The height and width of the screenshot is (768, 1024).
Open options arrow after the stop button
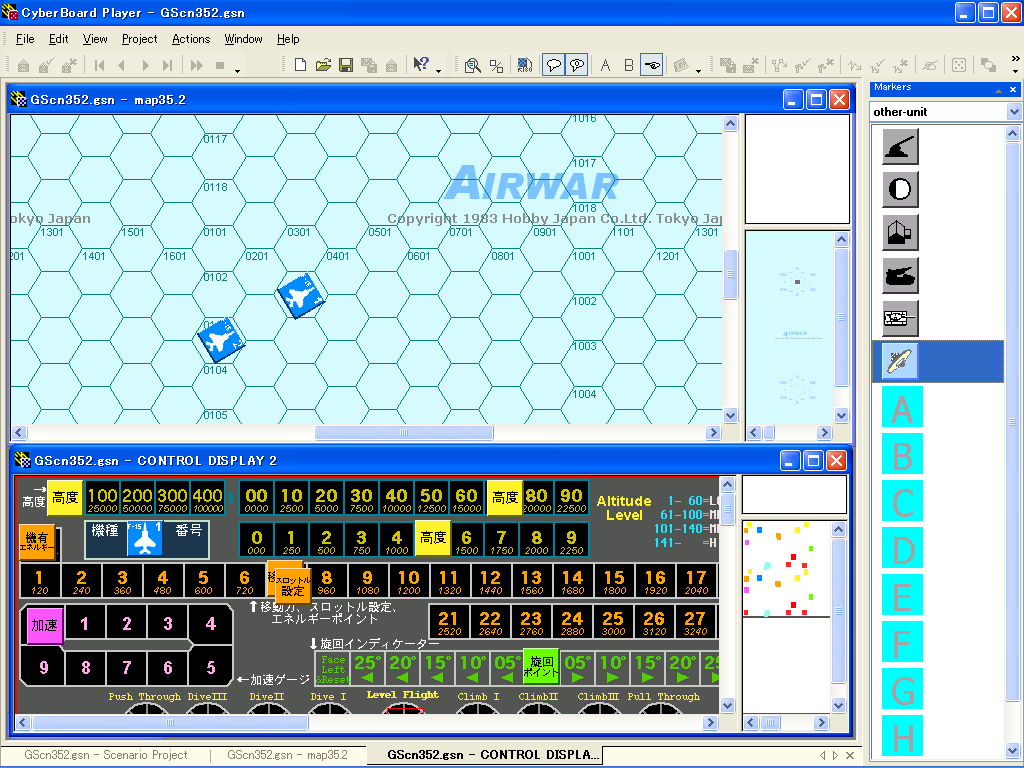[x=237, y=71]
